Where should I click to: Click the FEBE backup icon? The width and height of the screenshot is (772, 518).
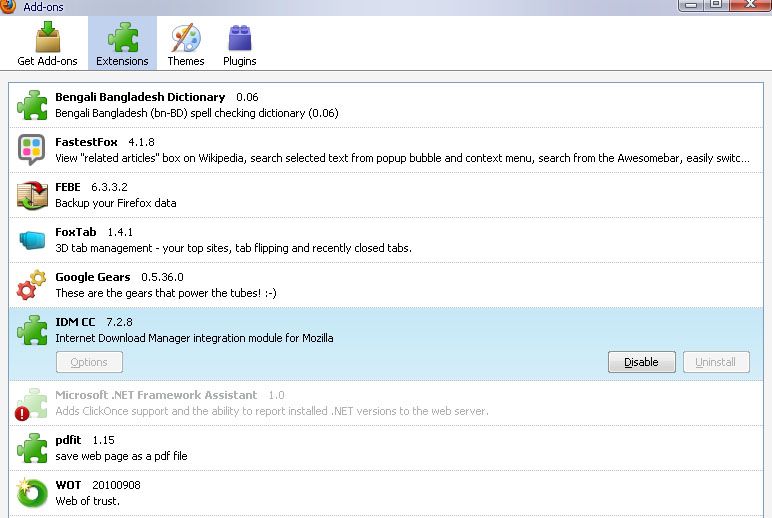click(x=32, y=195)
